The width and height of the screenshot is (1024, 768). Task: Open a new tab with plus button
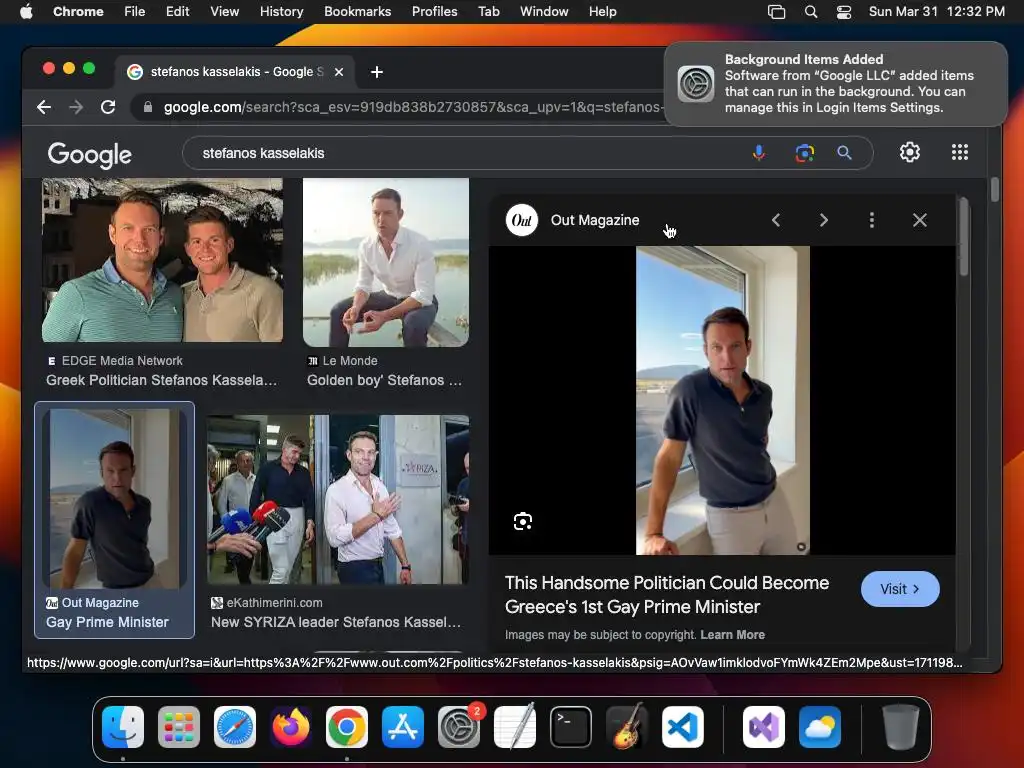click(377, 72)
